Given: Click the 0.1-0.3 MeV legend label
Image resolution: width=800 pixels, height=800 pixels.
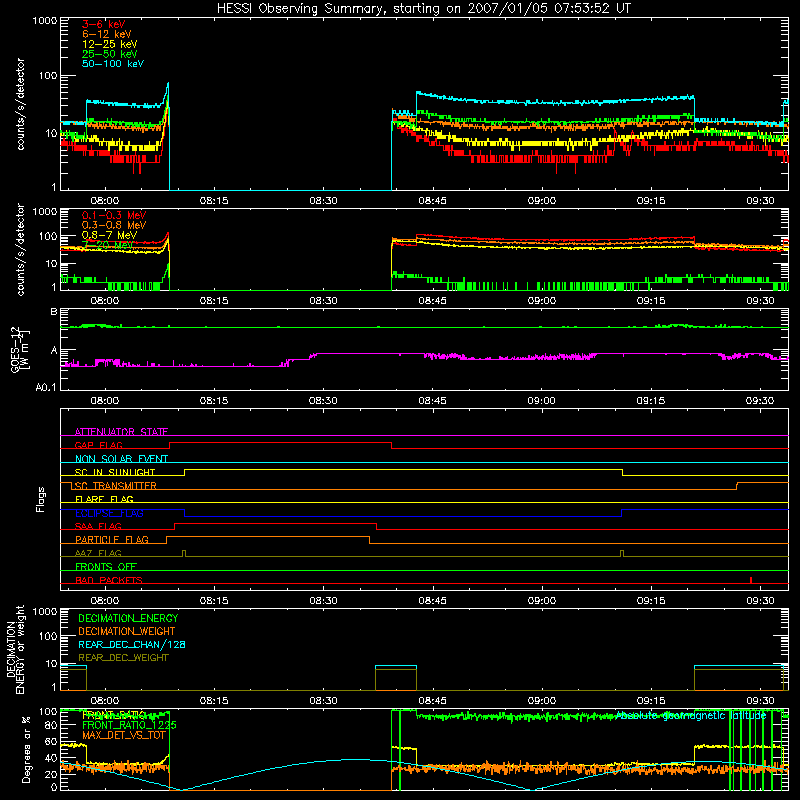Looking at the screenshot, I should click(114, 215).
